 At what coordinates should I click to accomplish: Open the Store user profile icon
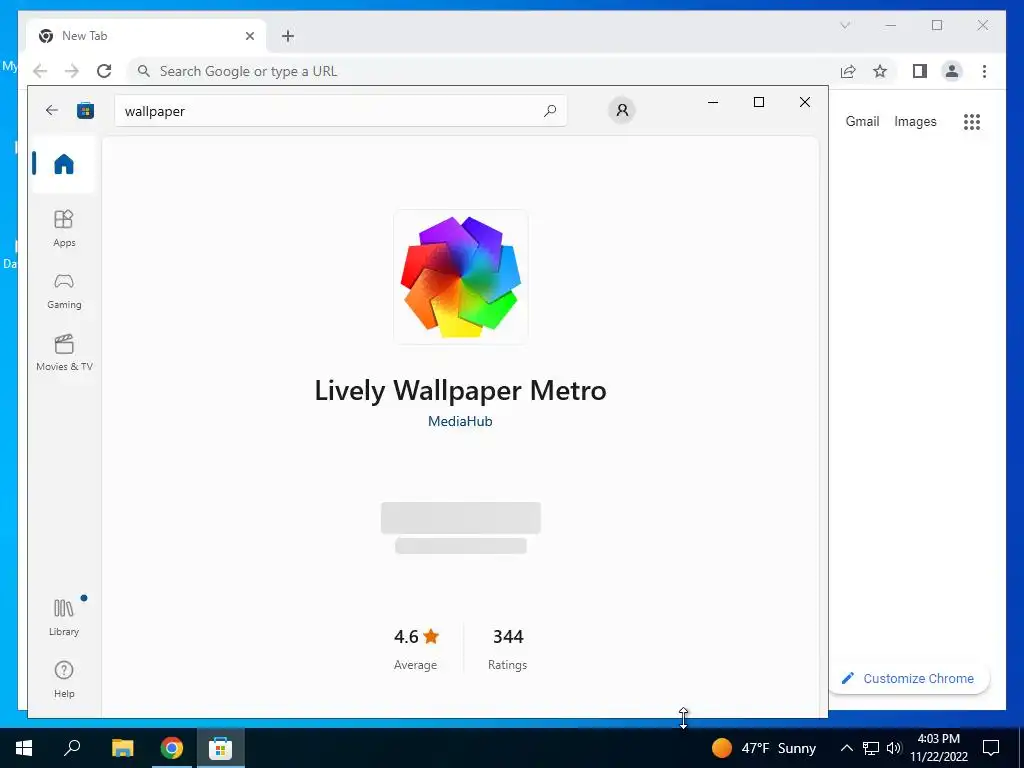[x=622, y=110]
